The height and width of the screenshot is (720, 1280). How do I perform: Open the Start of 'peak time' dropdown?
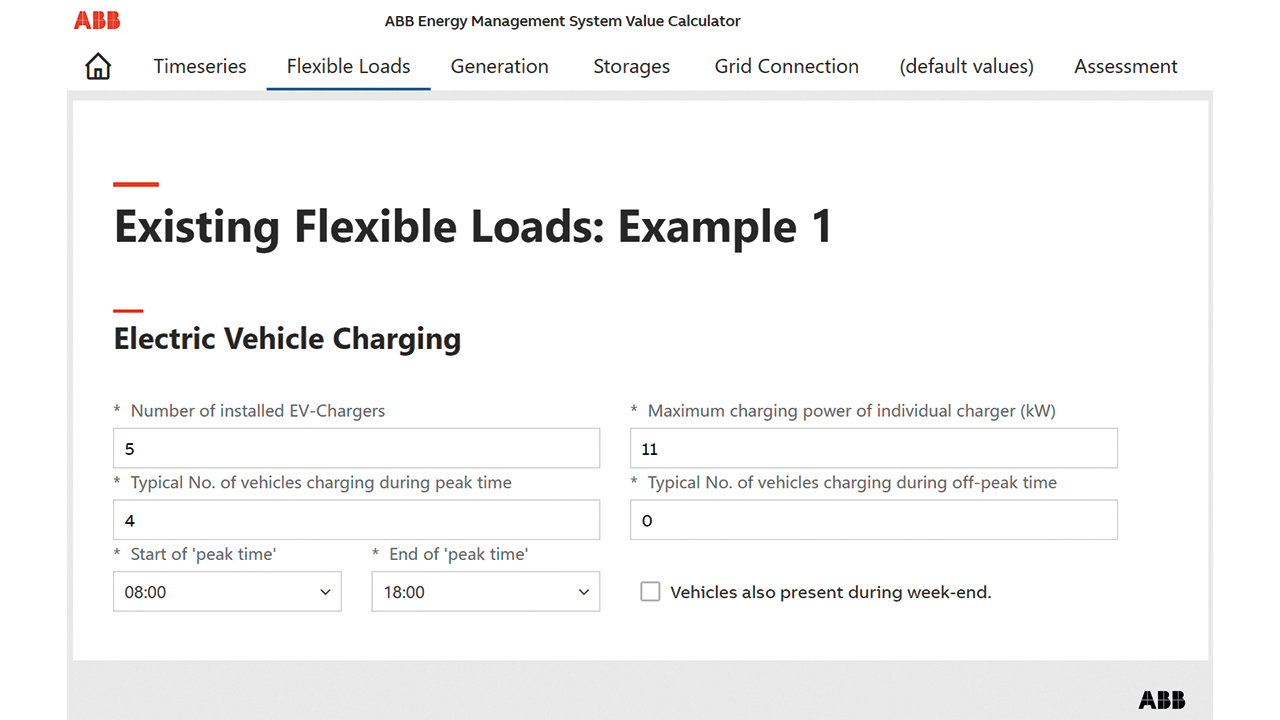click(227, 592)
